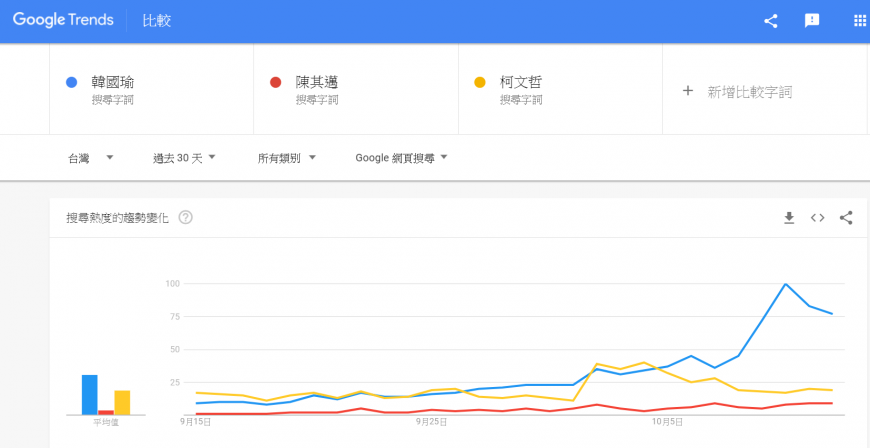Send feedback with the header feedback icon
This screenshot has height=448, width=870.
(812, 21)
